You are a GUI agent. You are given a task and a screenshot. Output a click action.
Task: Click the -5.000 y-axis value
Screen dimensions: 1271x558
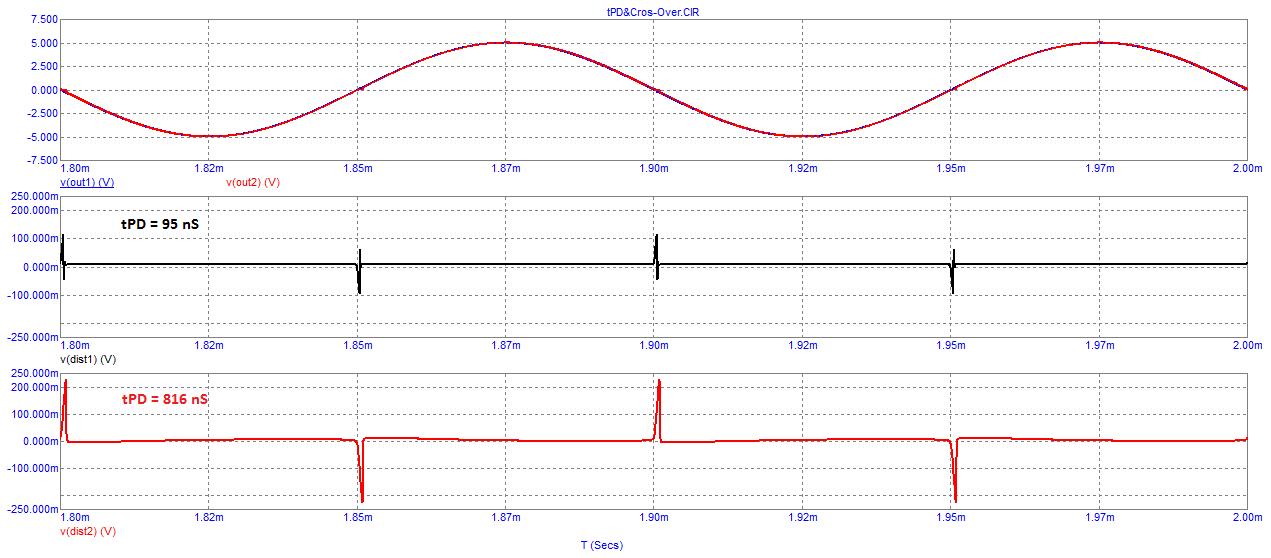coord(41,137)
